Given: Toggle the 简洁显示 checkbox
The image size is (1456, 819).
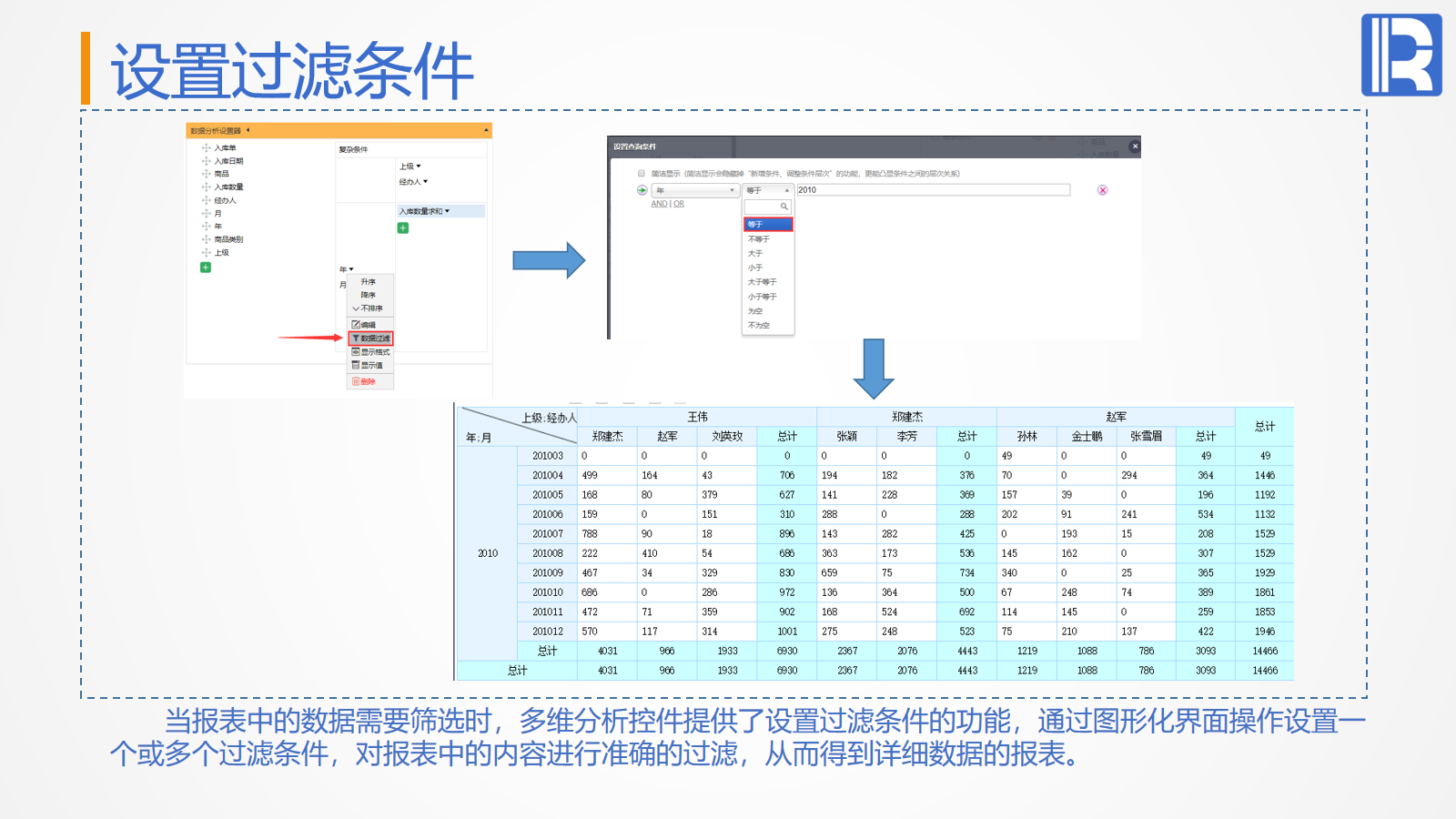Looking at the screenshot, I should click(x=642, y=173).
